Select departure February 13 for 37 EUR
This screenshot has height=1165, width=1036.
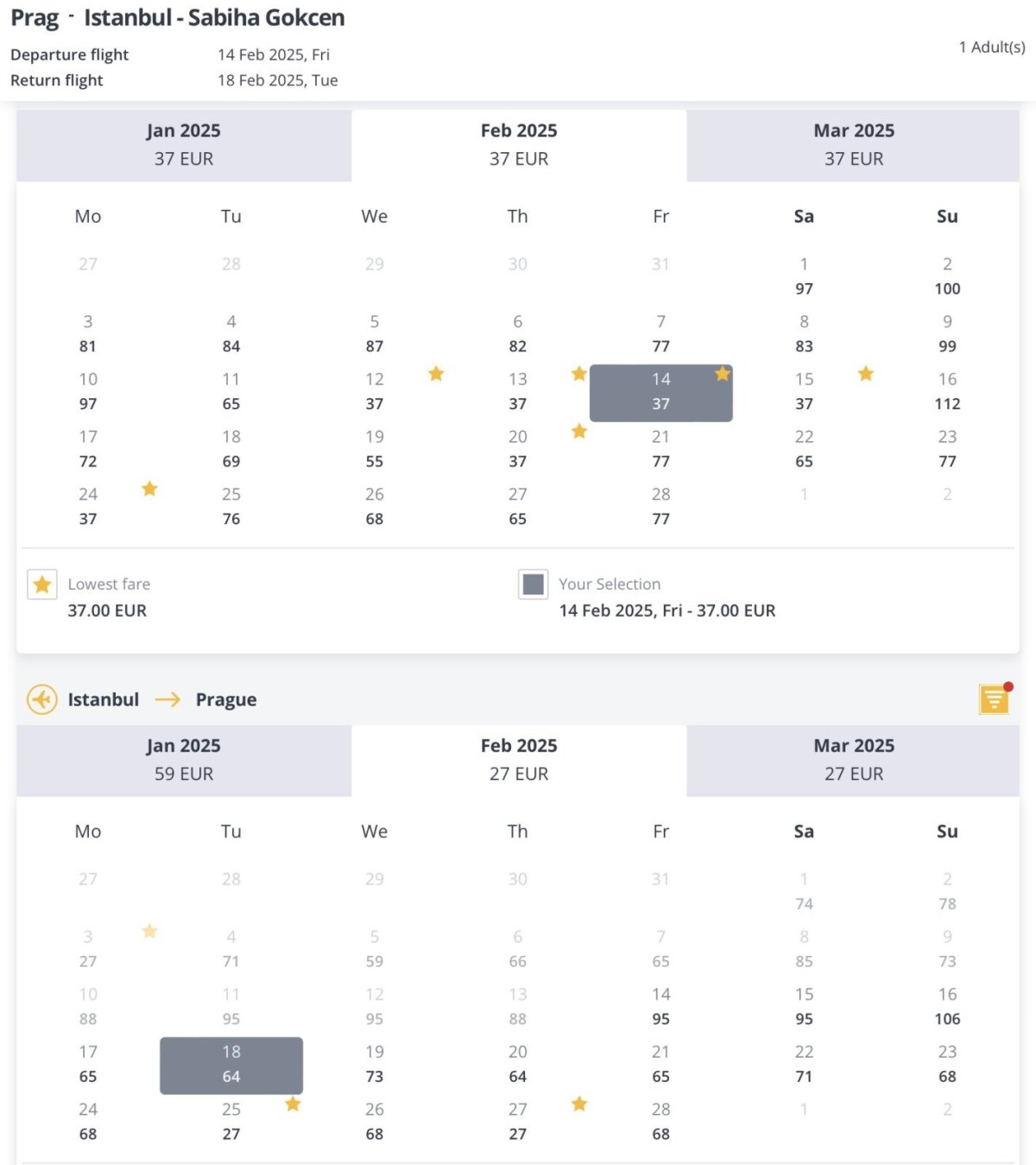[x=517, y=392]
